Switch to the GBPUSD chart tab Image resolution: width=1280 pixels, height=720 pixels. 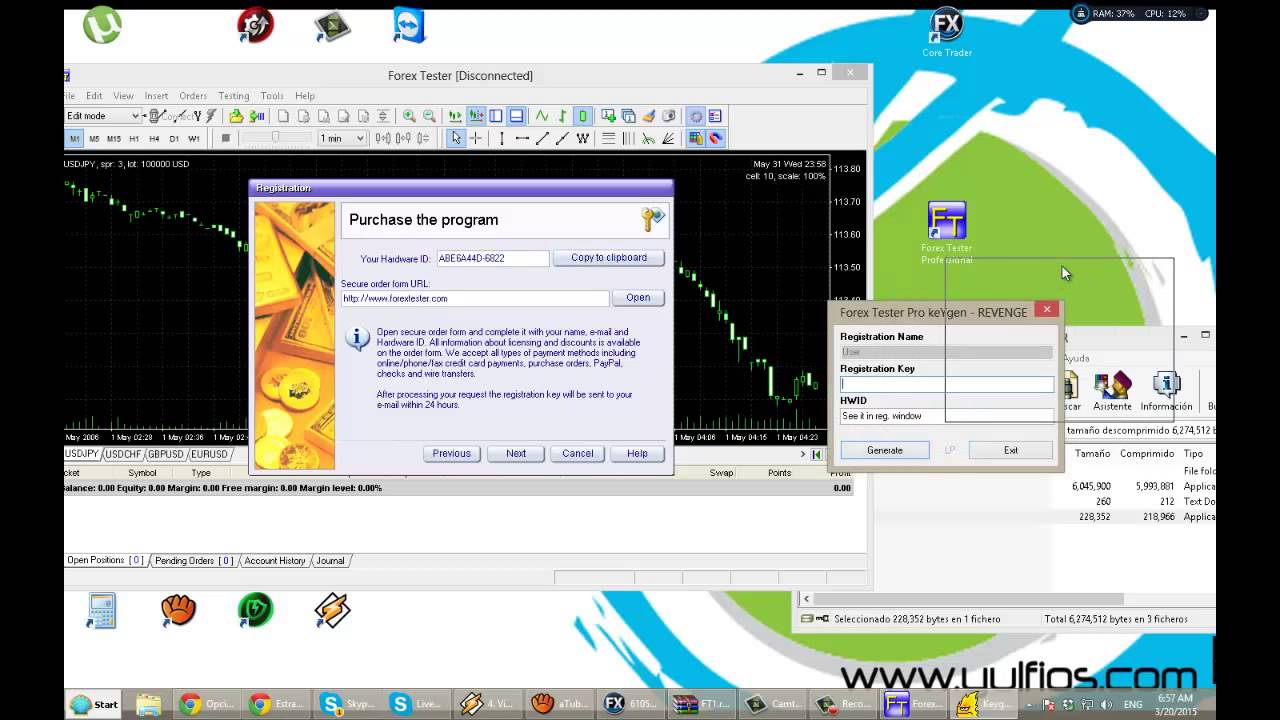coord(167,454)
